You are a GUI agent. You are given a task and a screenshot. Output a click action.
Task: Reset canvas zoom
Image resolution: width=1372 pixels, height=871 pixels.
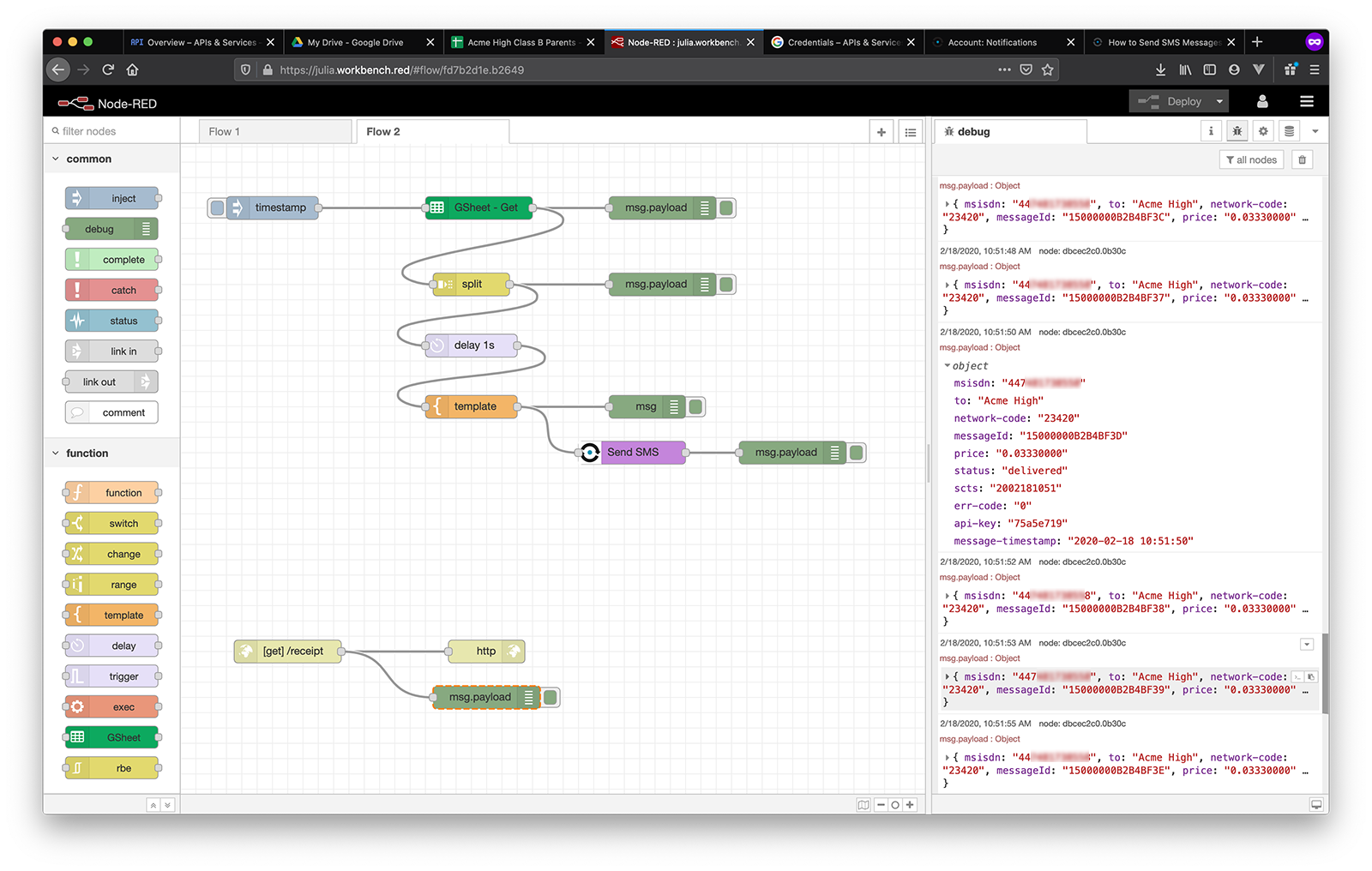pyautogui.click(x=895, y=804)
